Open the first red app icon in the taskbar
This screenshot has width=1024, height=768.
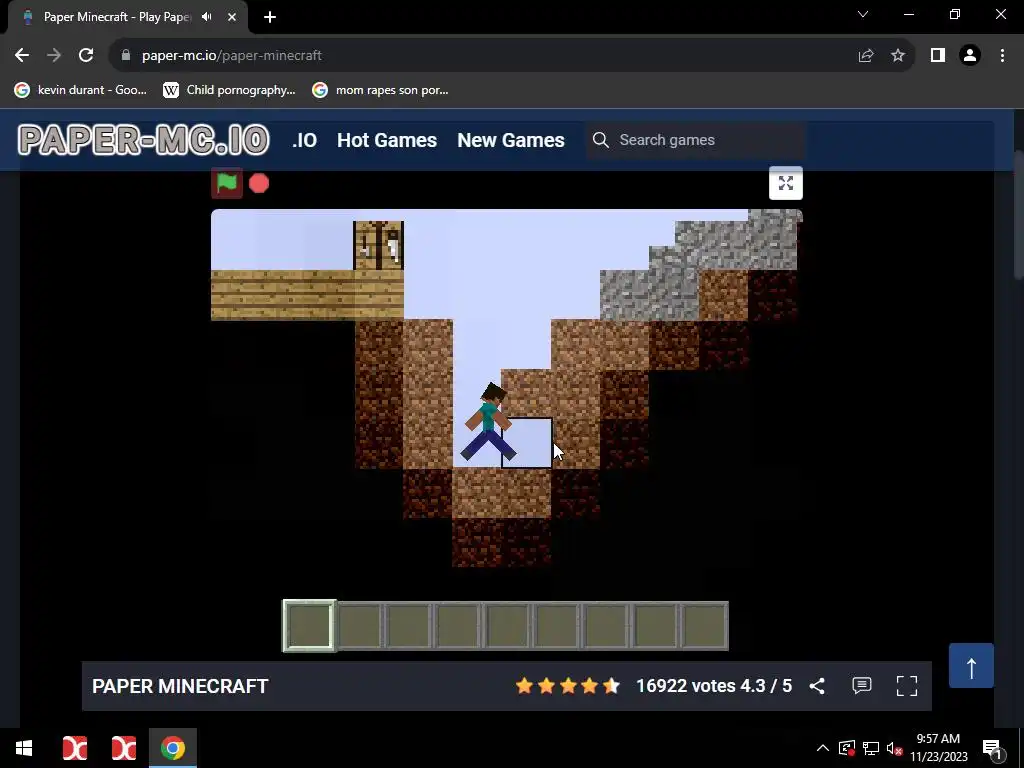(x=74, y=748)
